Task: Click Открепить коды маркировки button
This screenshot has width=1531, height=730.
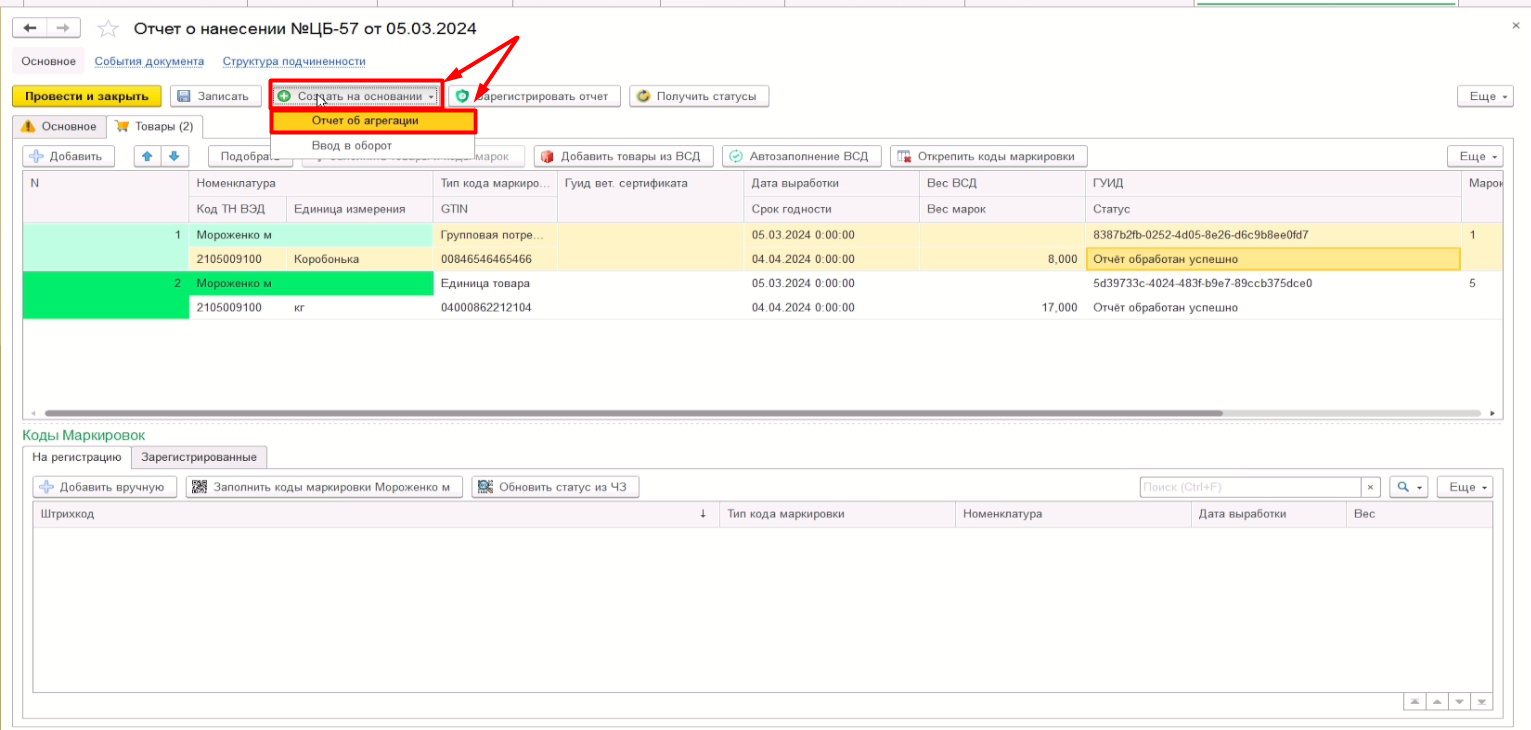Action: 988,156
